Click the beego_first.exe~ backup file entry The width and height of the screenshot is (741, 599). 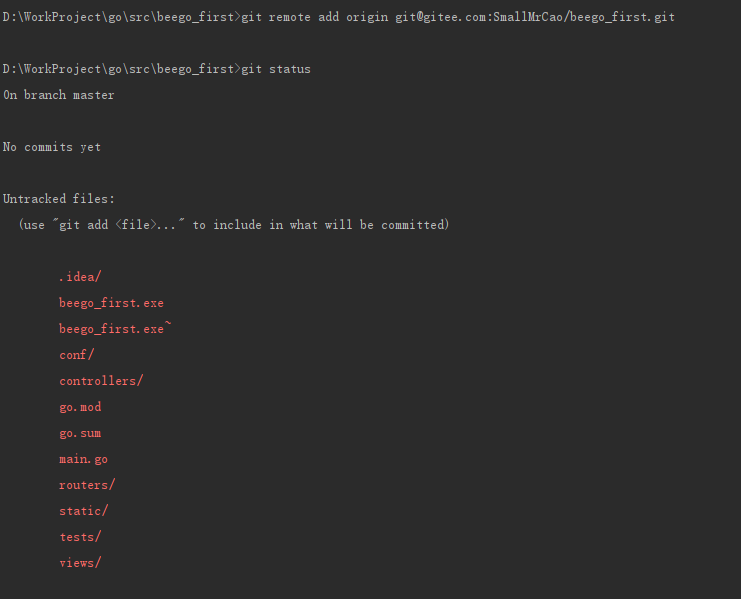click(115, 329)
